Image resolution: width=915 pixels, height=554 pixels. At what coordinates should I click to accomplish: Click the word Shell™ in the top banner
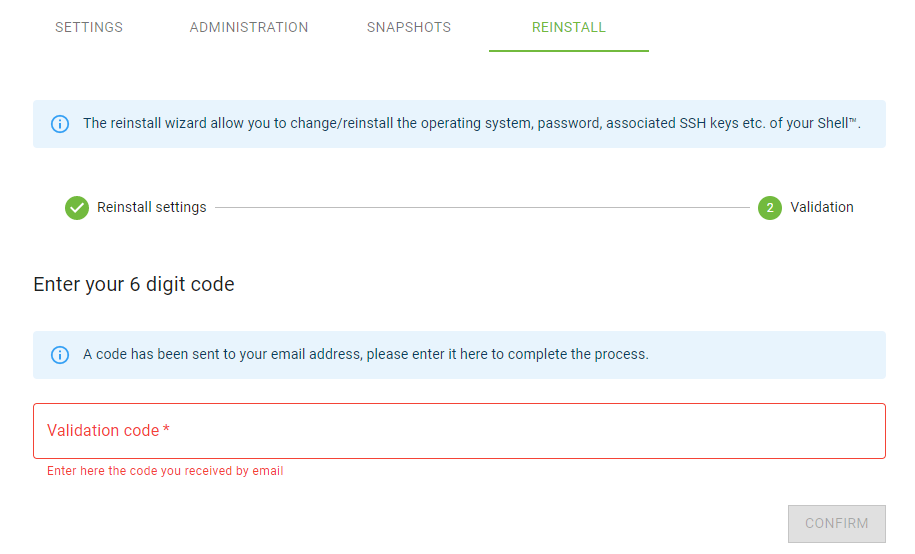click(x=836, y=124)
